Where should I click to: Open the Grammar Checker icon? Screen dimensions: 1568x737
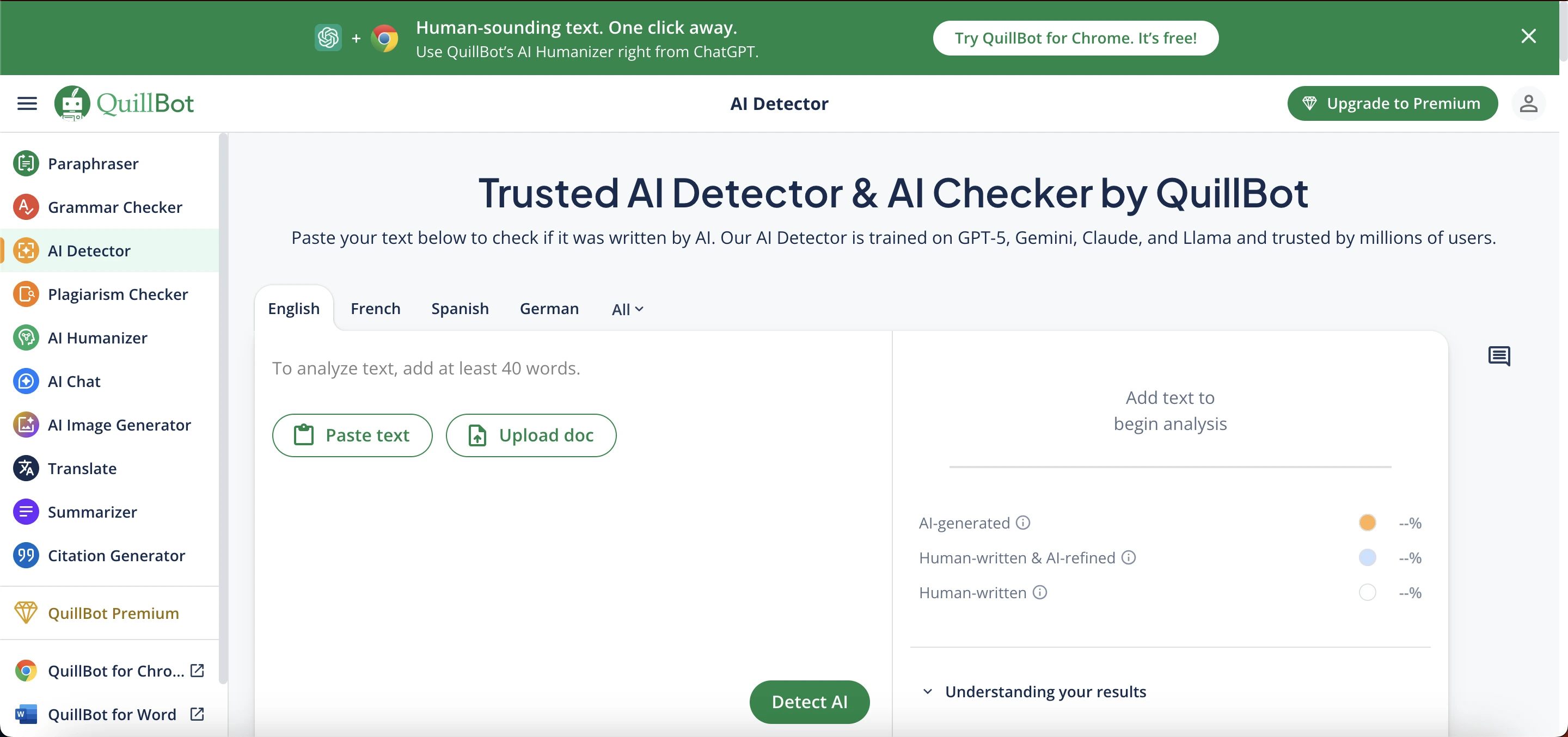(26, 207)
